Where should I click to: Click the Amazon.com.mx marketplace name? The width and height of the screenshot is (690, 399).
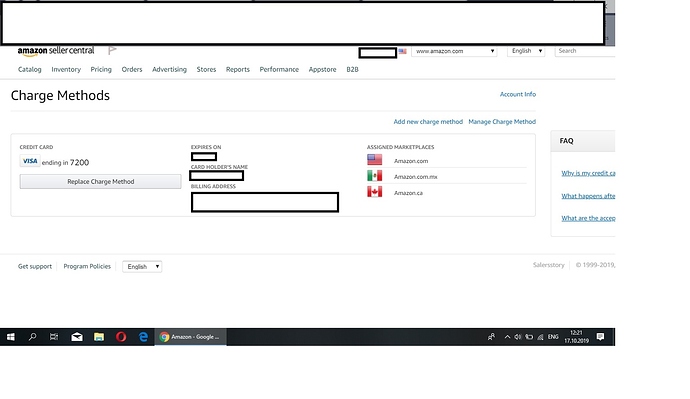pyautogui.click(x=416, y=177)
